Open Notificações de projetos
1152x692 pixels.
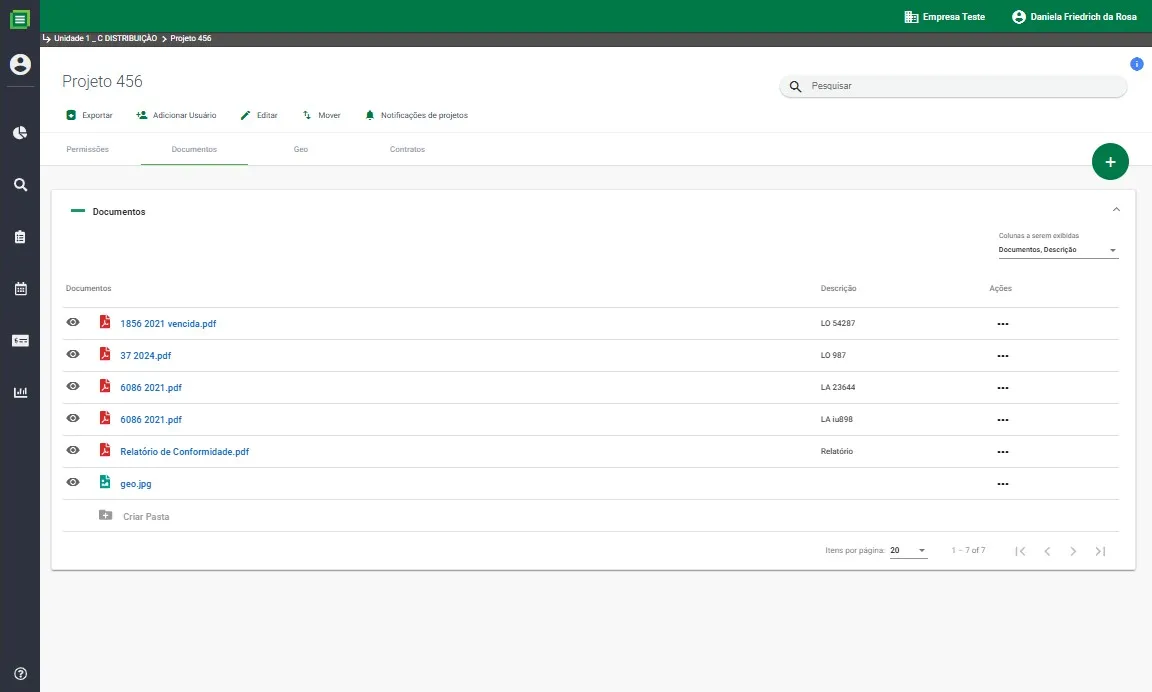[416, 115]
